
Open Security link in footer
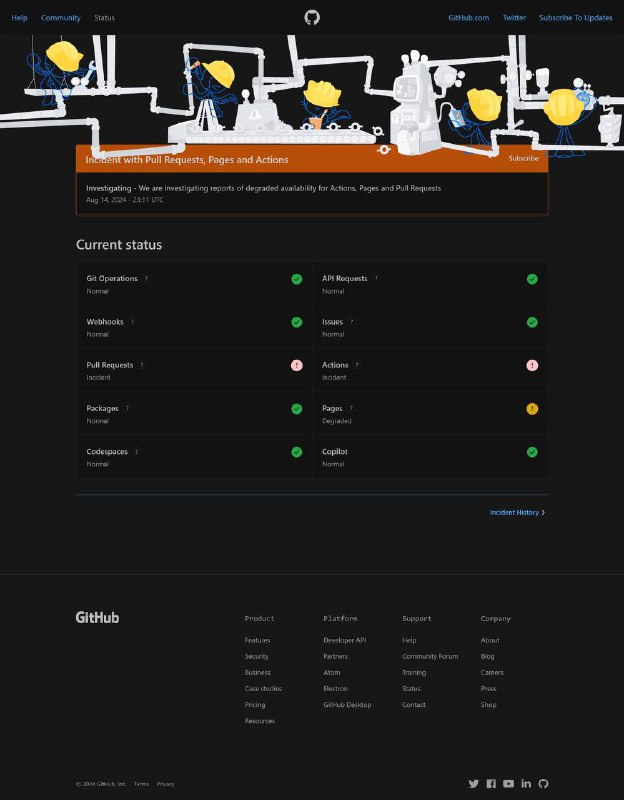pos(256,657)
